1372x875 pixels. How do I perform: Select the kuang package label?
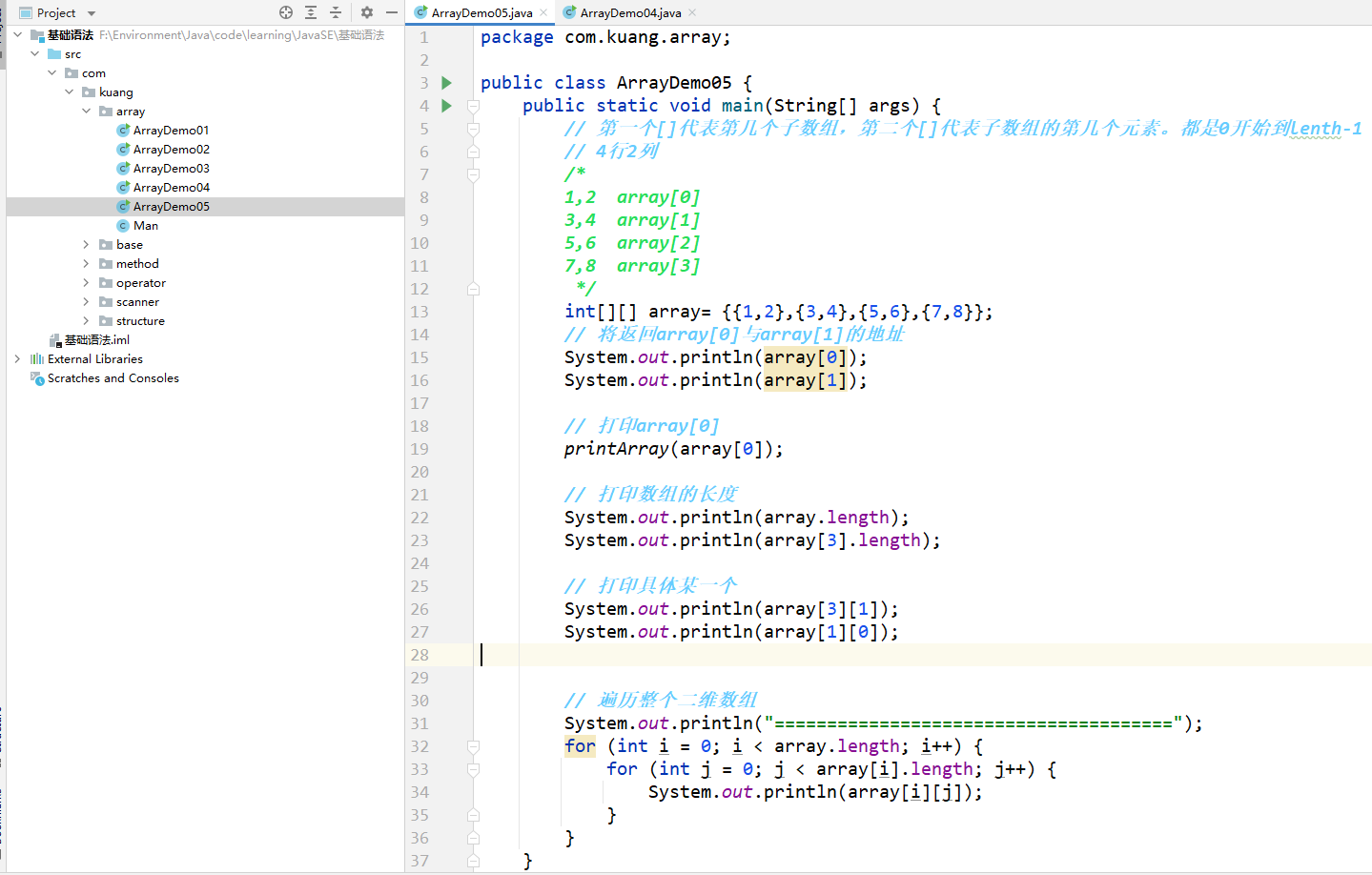click(x=115, y=92)
